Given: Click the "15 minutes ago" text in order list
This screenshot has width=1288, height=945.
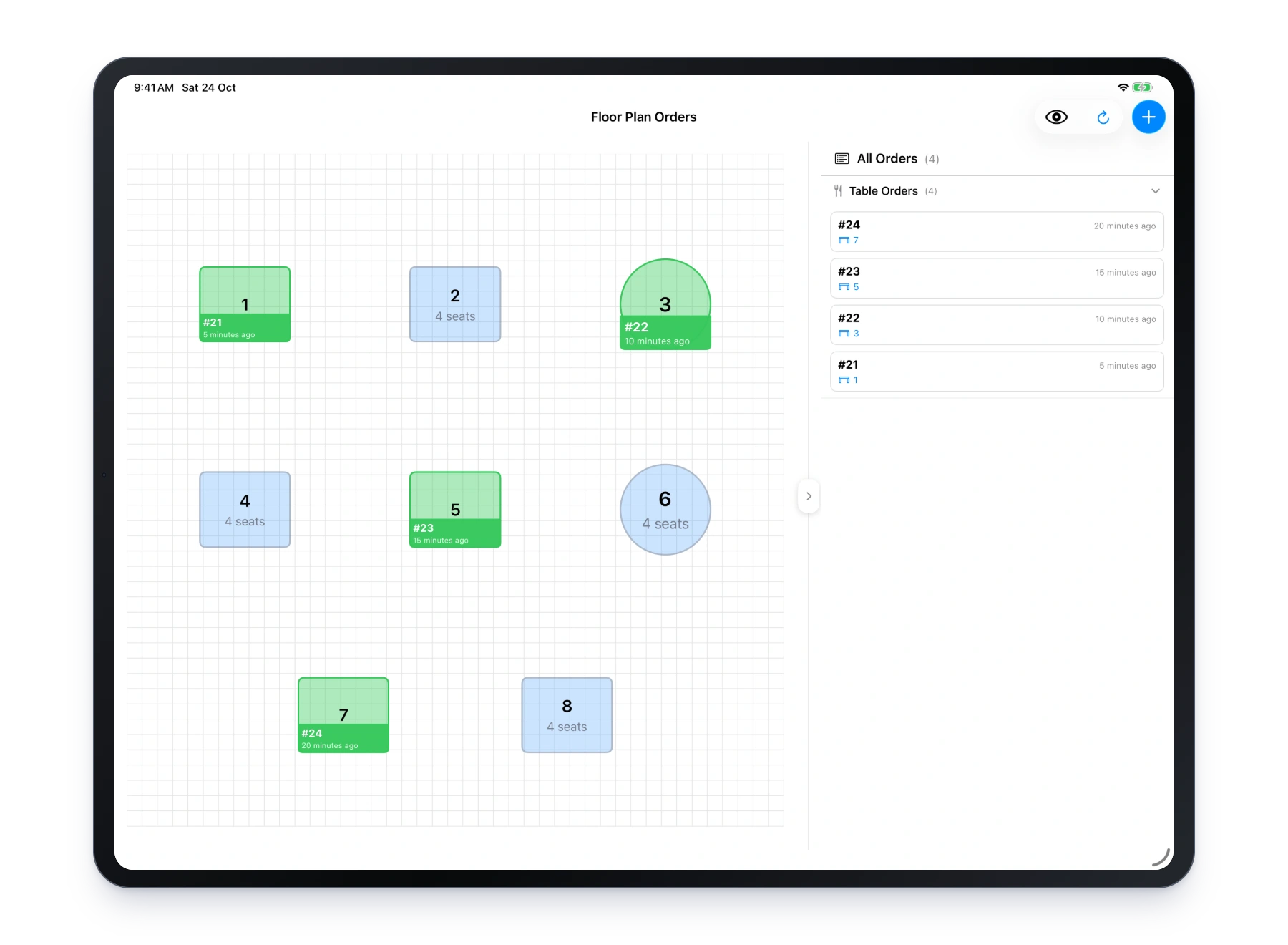Looking at the screenshot, I should (1126, 273).
